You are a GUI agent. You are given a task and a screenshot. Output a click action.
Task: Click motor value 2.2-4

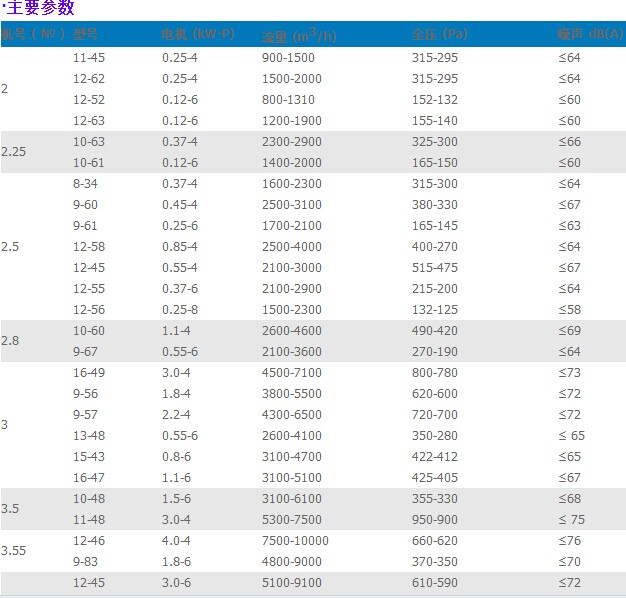coord(176,414)
